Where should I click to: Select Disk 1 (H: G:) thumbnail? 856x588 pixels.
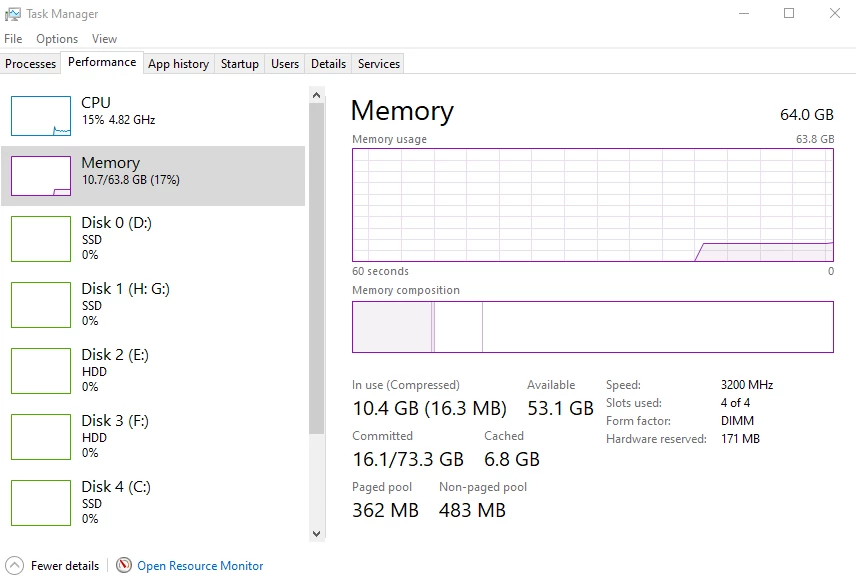pos(41,304)
